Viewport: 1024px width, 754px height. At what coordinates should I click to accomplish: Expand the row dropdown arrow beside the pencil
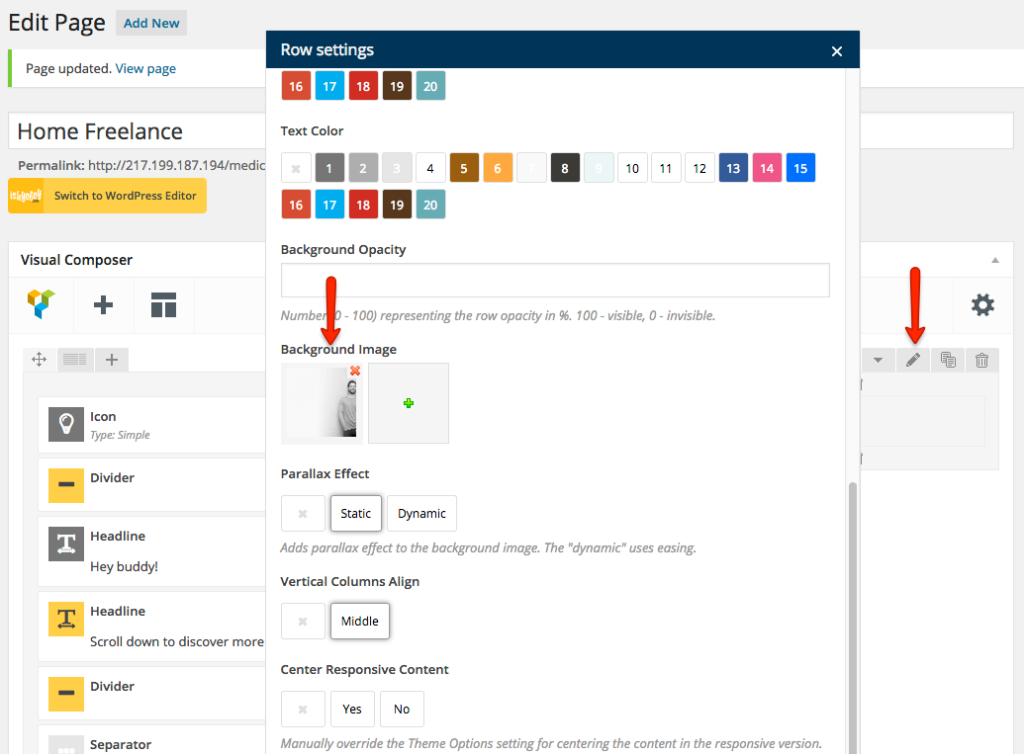[878, 360]
